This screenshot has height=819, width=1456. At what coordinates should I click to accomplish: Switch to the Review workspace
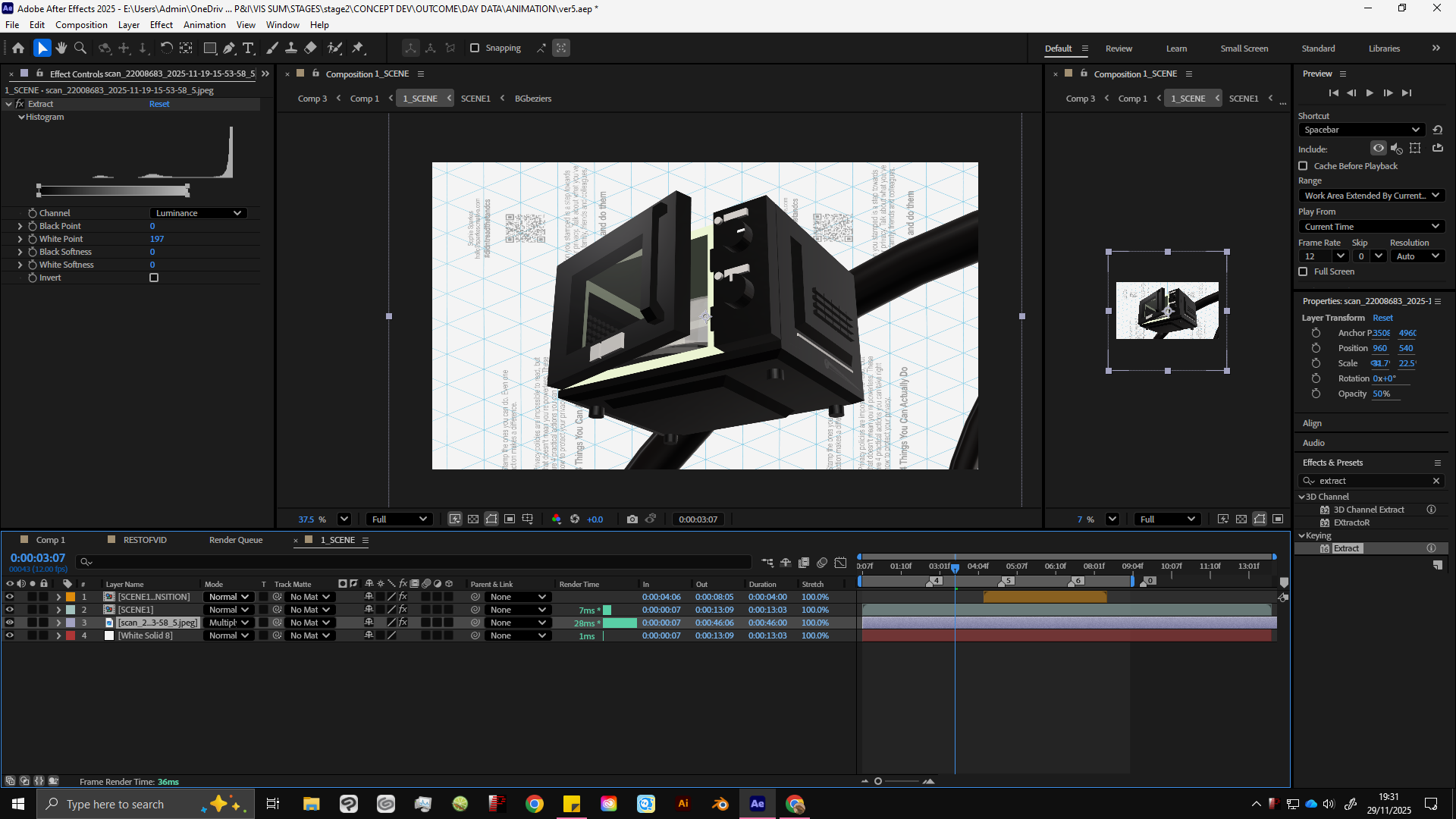click(1119, 49)
